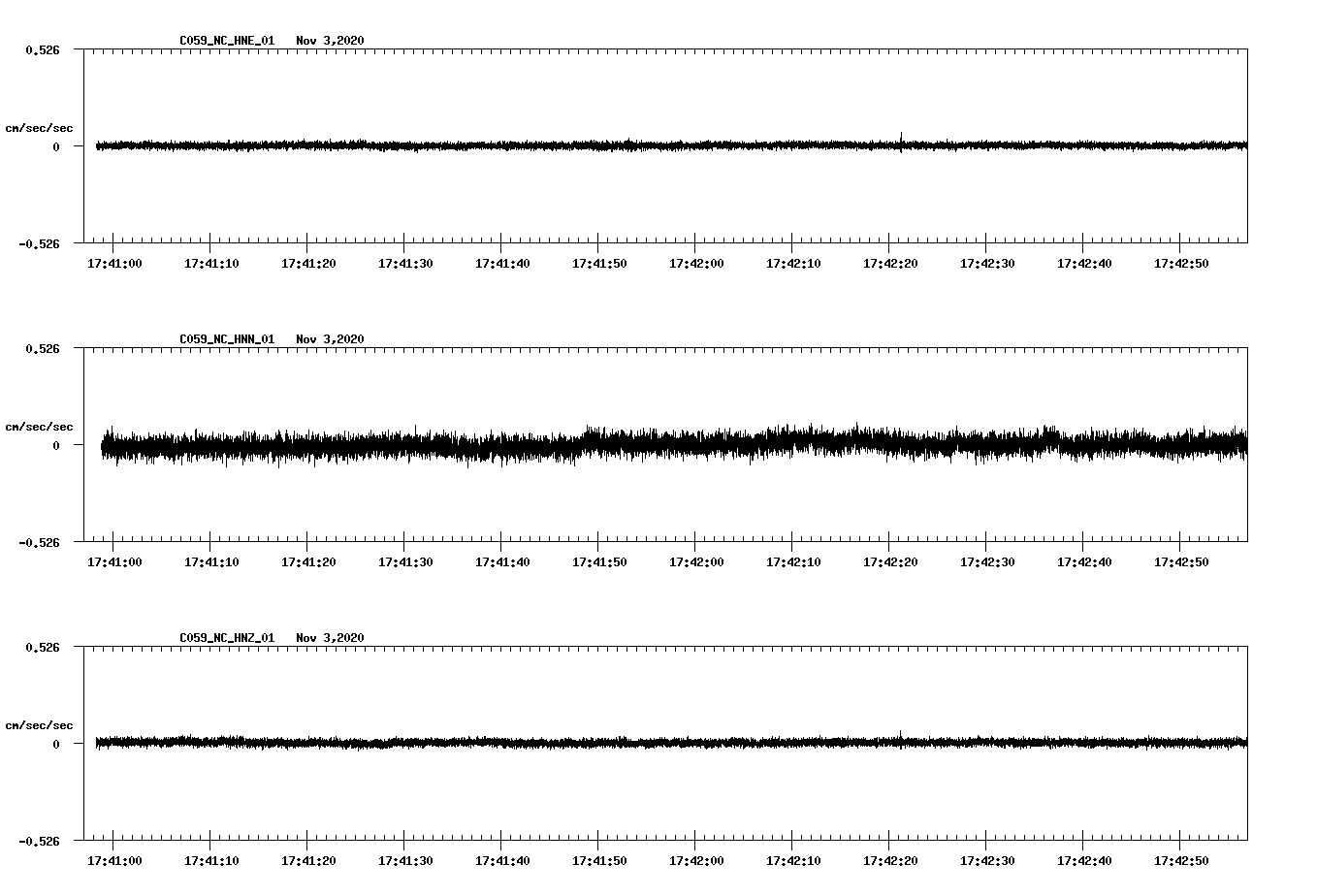Click the cm/sec/sec label of bottom plot
Viewport: 1317px width, 896px height.
[39, 723]
